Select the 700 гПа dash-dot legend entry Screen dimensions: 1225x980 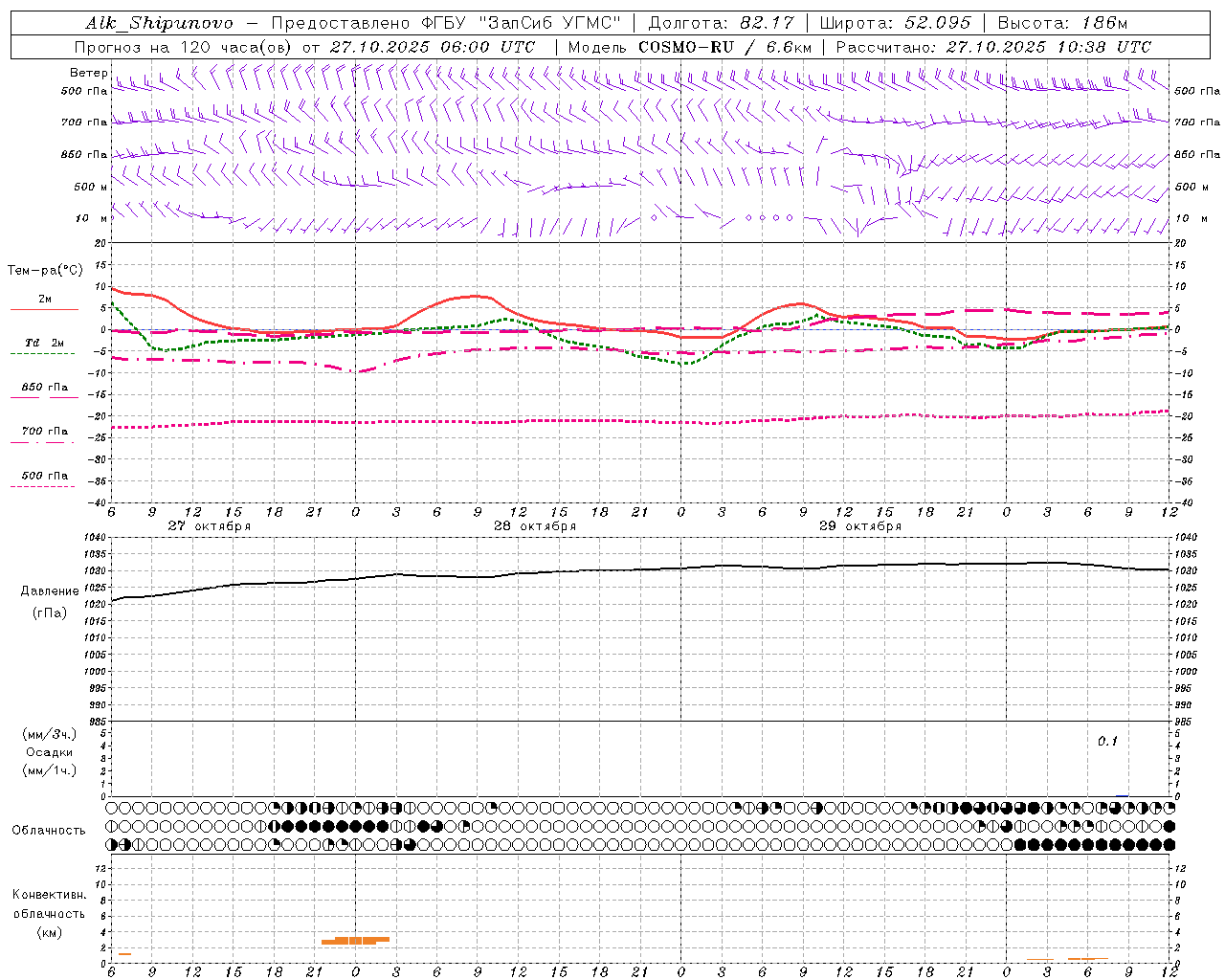point(44,433)
